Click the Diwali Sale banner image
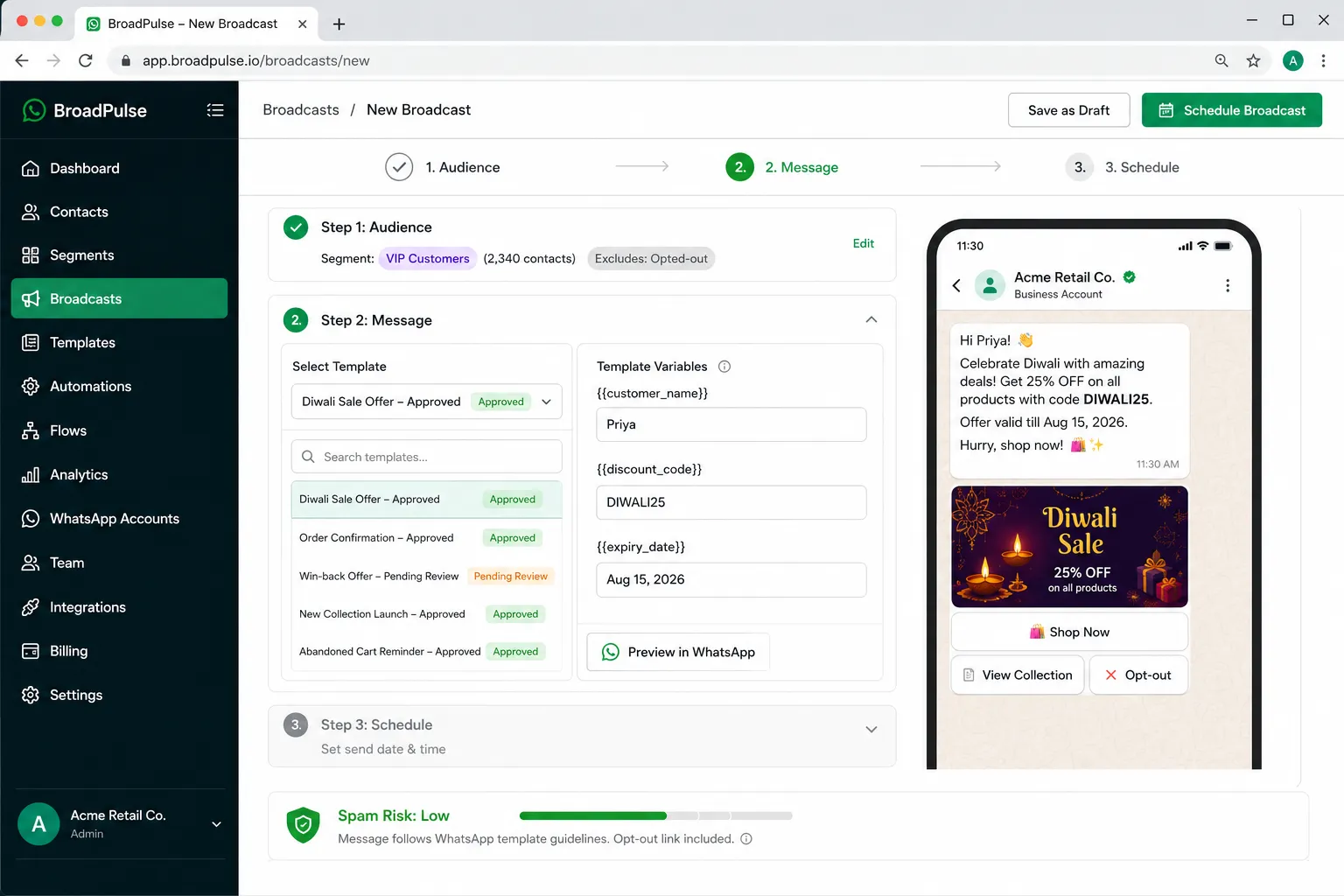 click(x=1069, y=547)
